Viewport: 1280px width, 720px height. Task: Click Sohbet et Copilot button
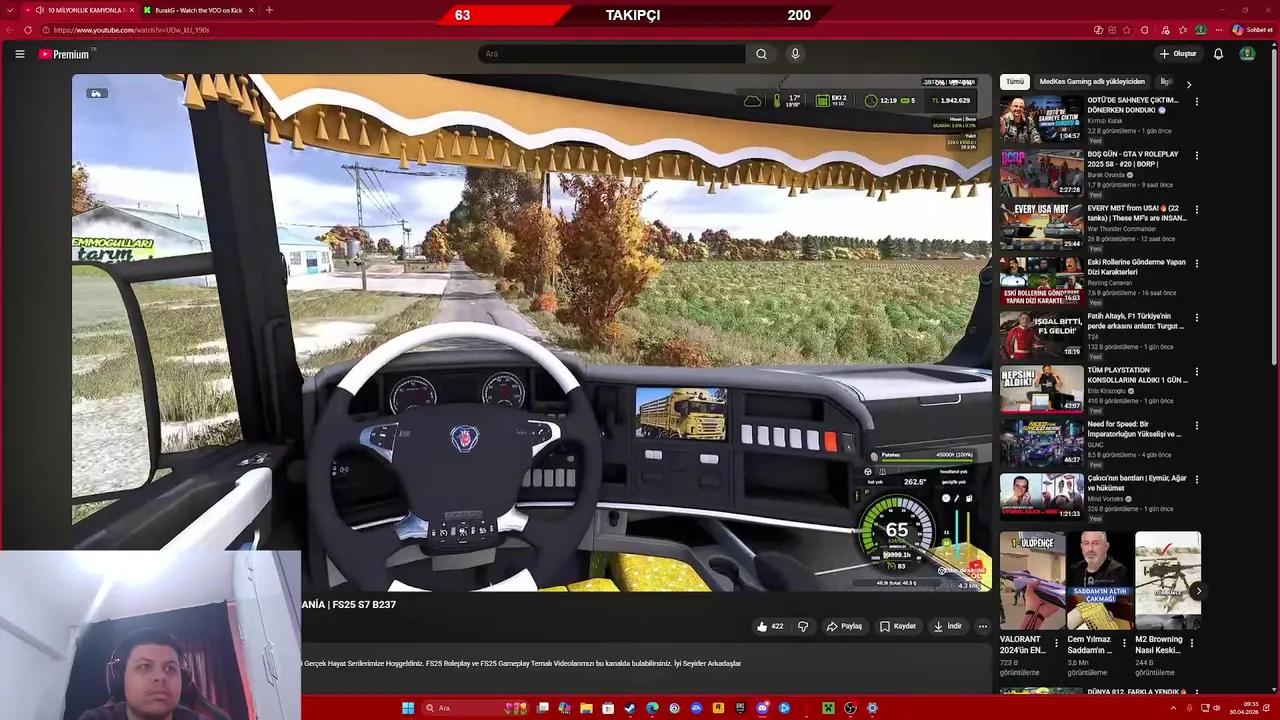click(x=1252, y=30)
